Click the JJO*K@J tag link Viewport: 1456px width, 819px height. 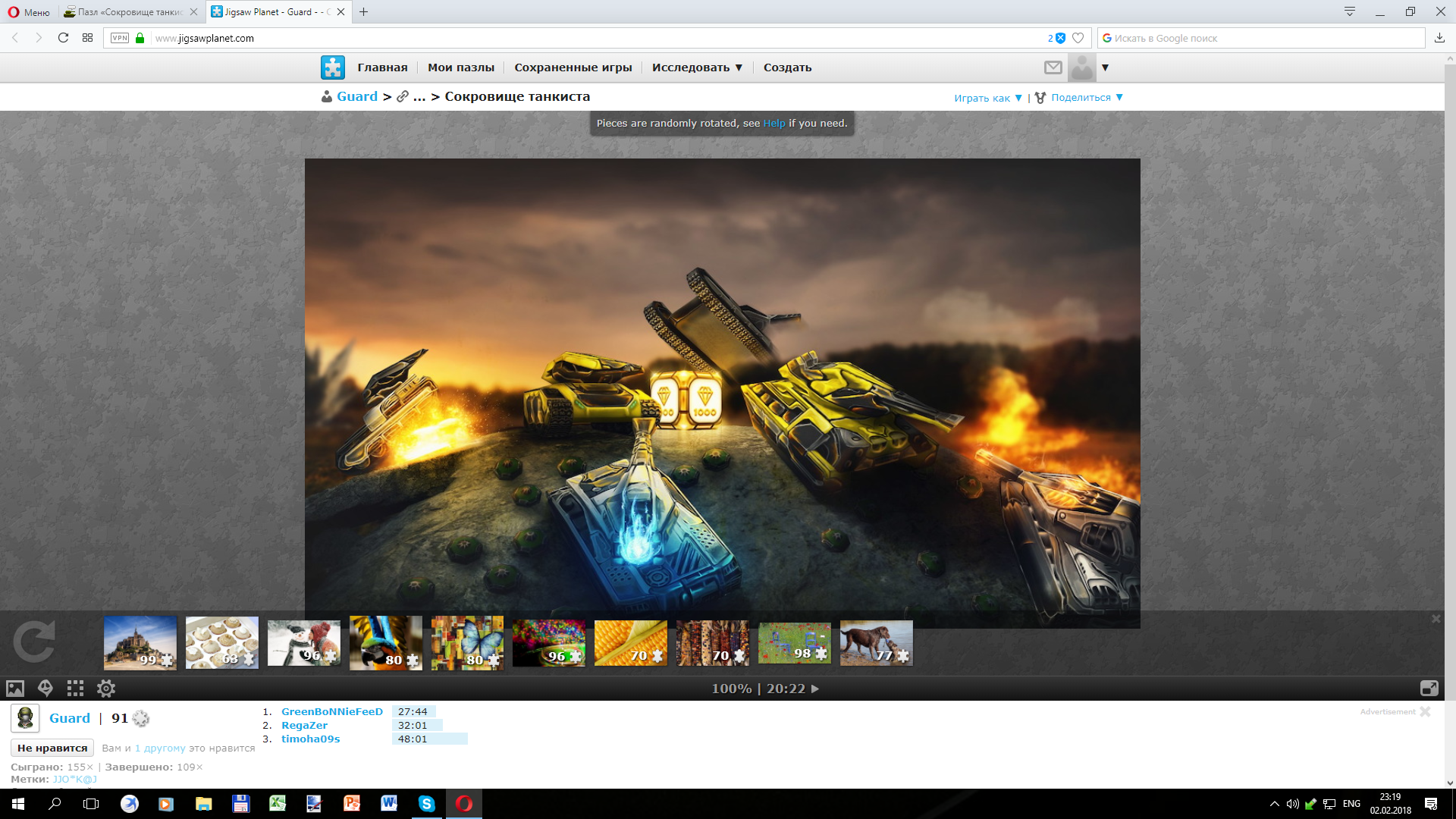tap(74, 779)
